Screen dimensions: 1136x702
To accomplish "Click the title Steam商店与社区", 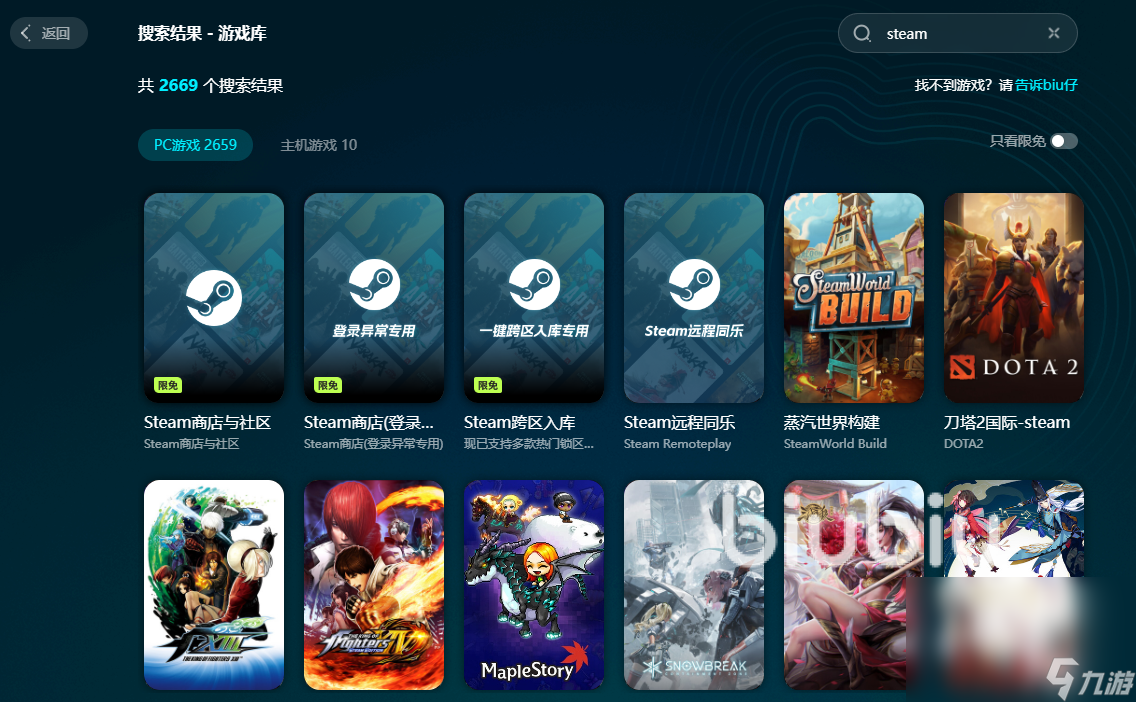I will 207,422.
